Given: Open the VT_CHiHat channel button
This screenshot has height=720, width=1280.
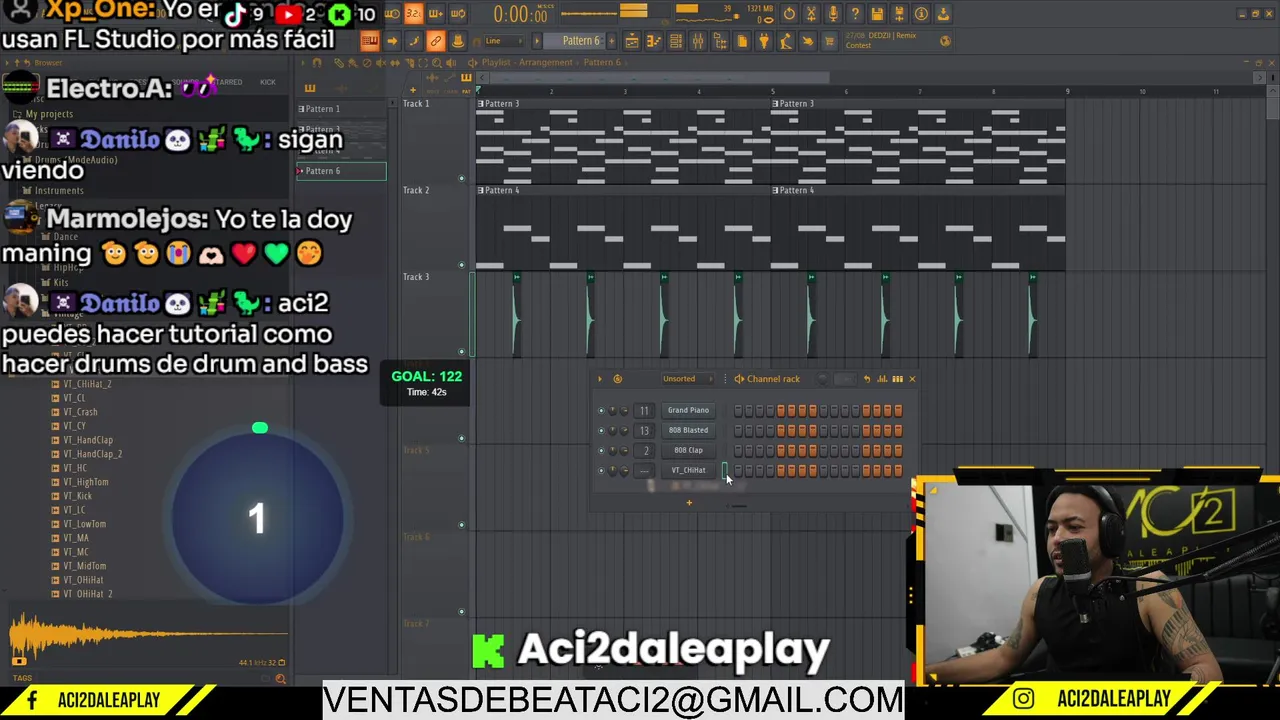Looking at the screenshot, I should pos(688,470).
